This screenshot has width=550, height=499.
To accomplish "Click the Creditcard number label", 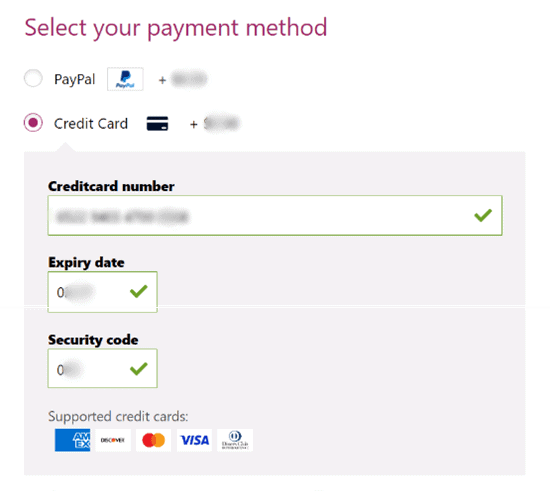I will pos(111,186).
